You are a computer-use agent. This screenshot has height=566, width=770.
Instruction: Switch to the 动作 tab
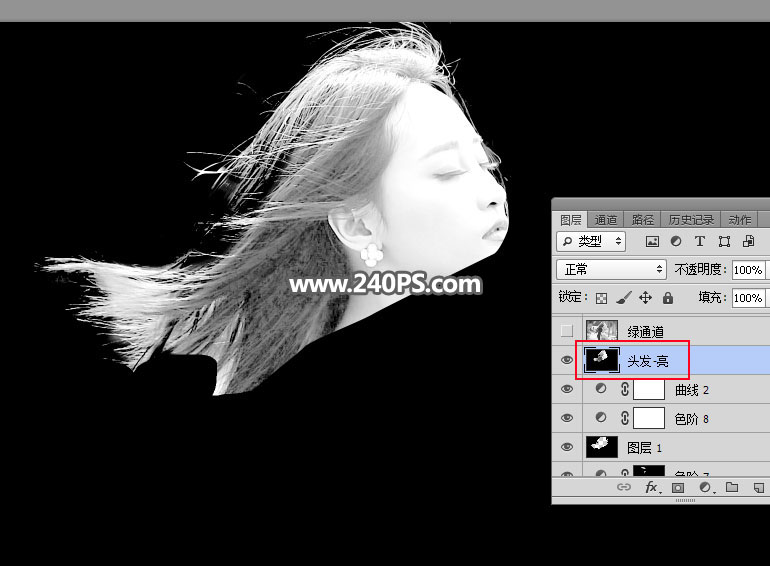point(740,220)
